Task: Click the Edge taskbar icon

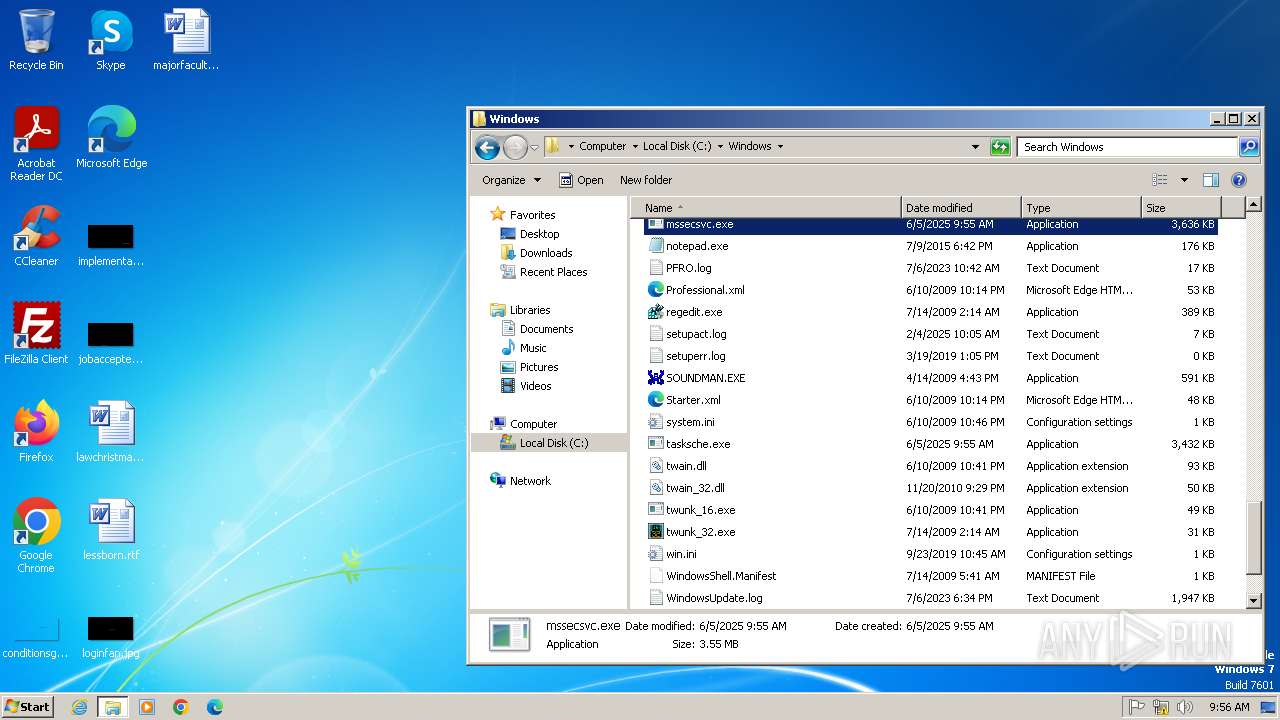Action: pos(215,707)
